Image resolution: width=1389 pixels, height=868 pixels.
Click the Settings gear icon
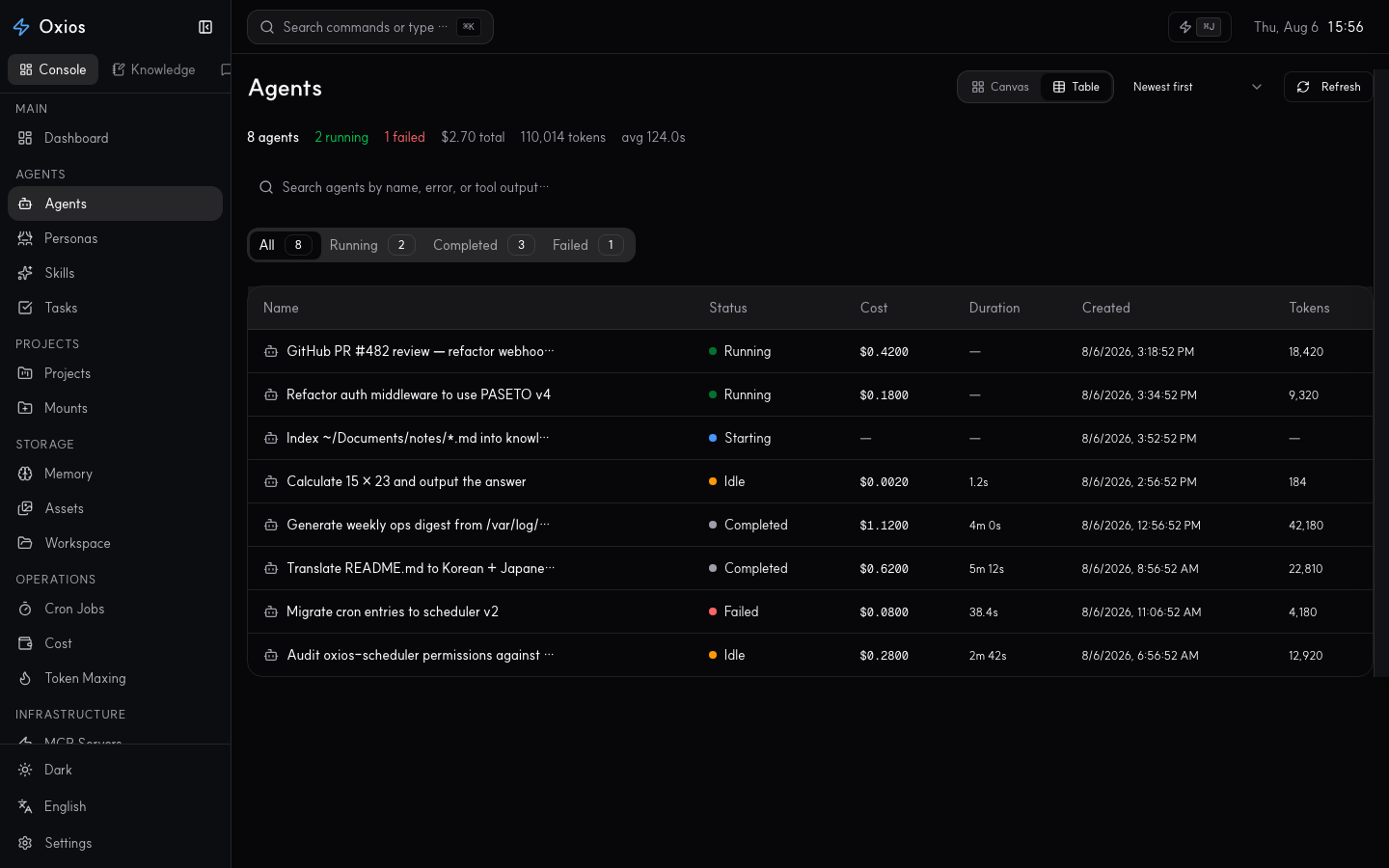[x=25, y=843]
